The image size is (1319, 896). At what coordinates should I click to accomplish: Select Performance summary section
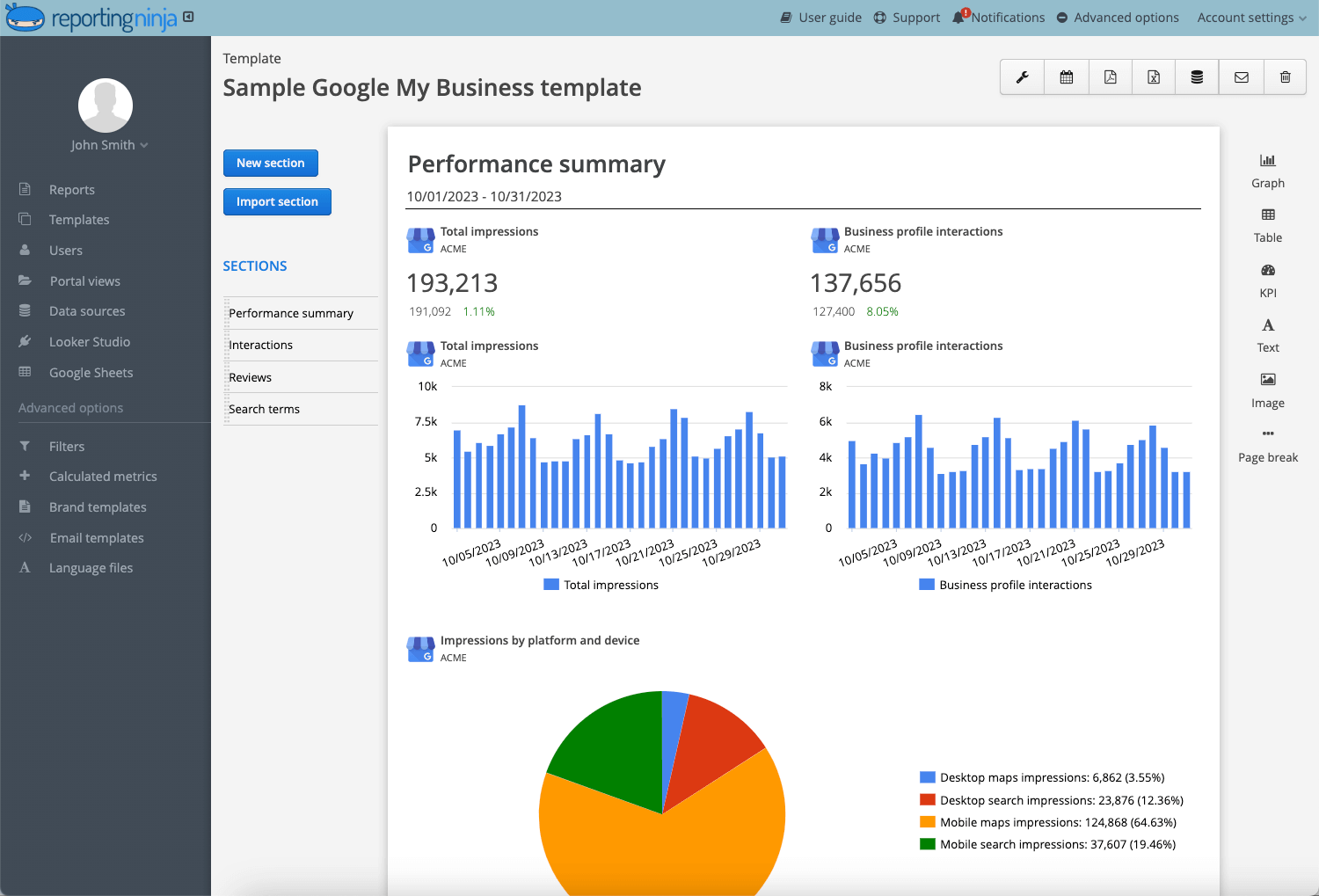tap(301, 313)
